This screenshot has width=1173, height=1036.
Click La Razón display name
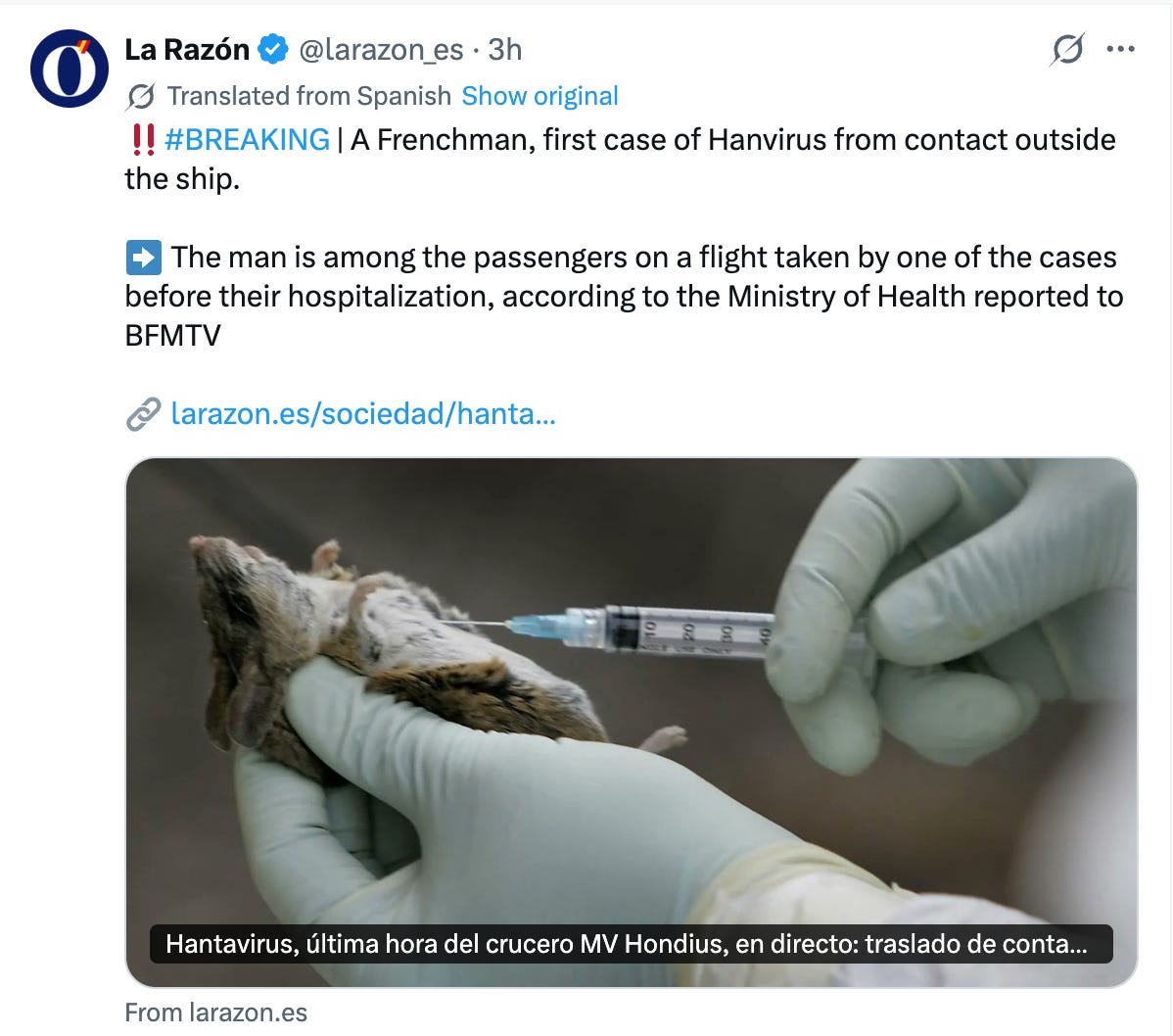click(187, 49)
